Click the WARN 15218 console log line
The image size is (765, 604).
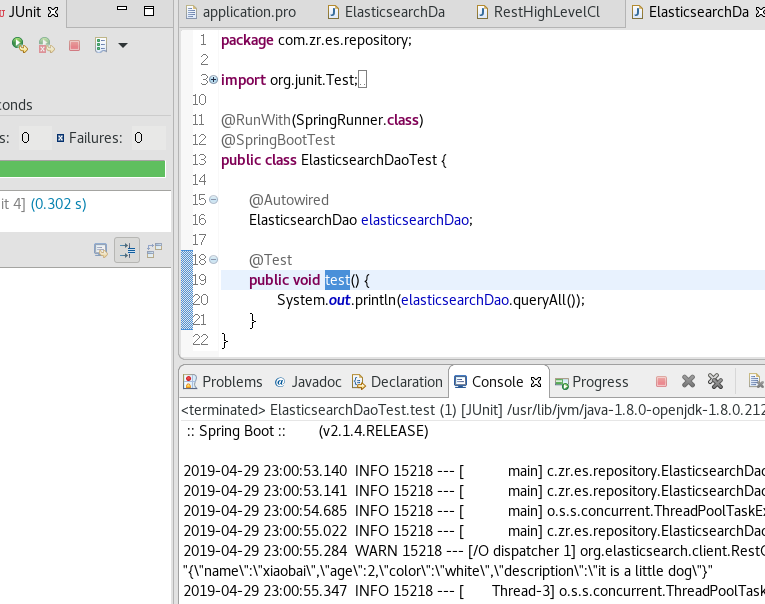(x=474, y=551)
